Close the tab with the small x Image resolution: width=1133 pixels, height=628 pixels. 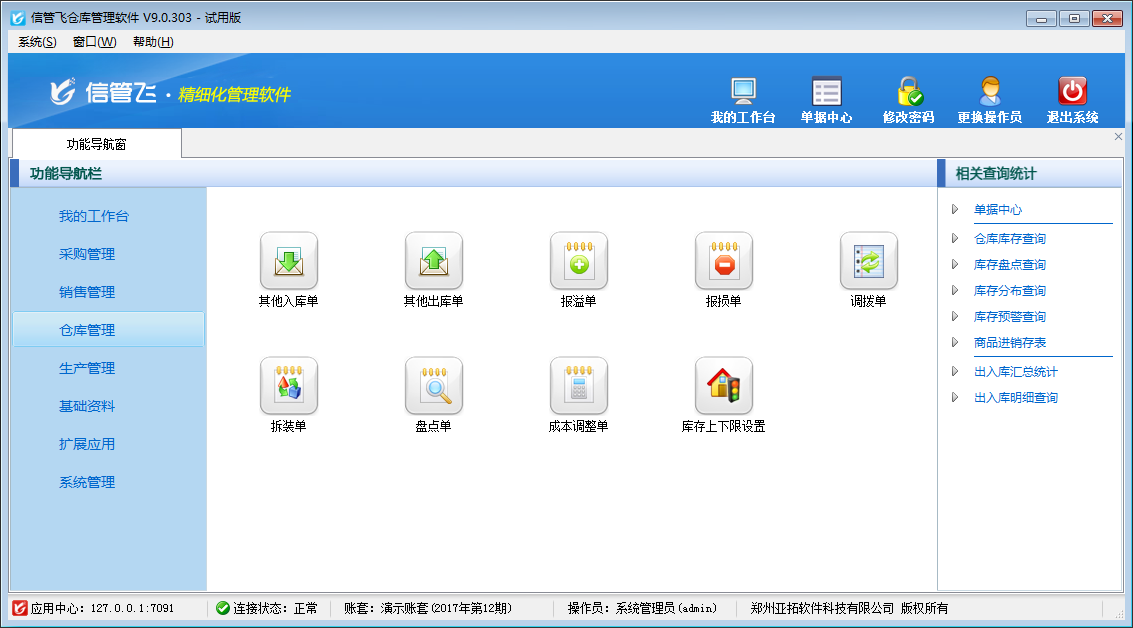click(x=1118, y=137)
